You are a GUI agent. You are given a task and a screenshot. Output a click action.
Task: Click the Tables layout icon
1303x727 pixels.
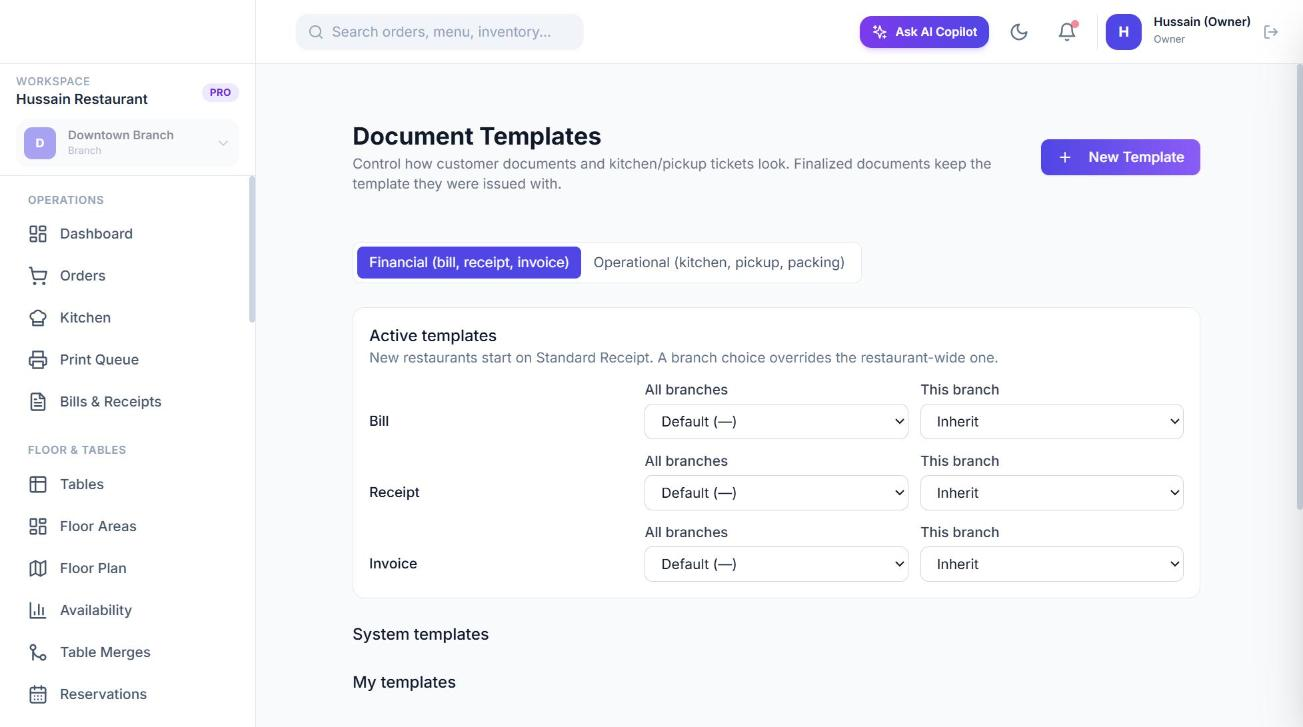click(38, 484)
